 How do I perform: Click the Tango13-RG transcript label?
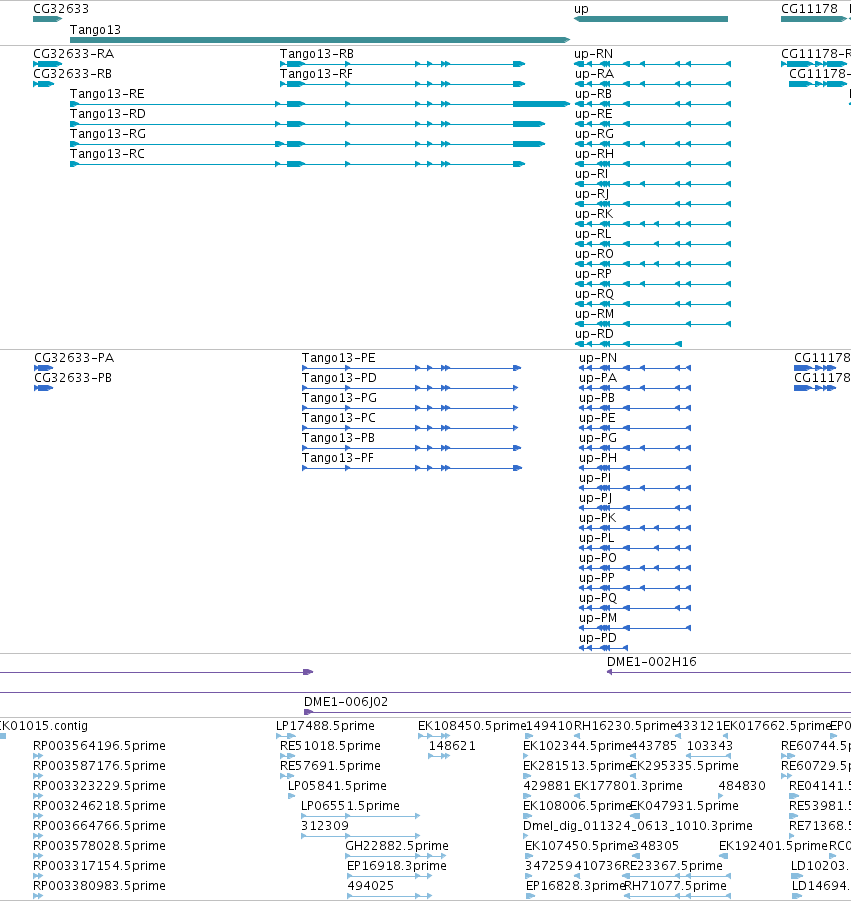pos(107,134)
